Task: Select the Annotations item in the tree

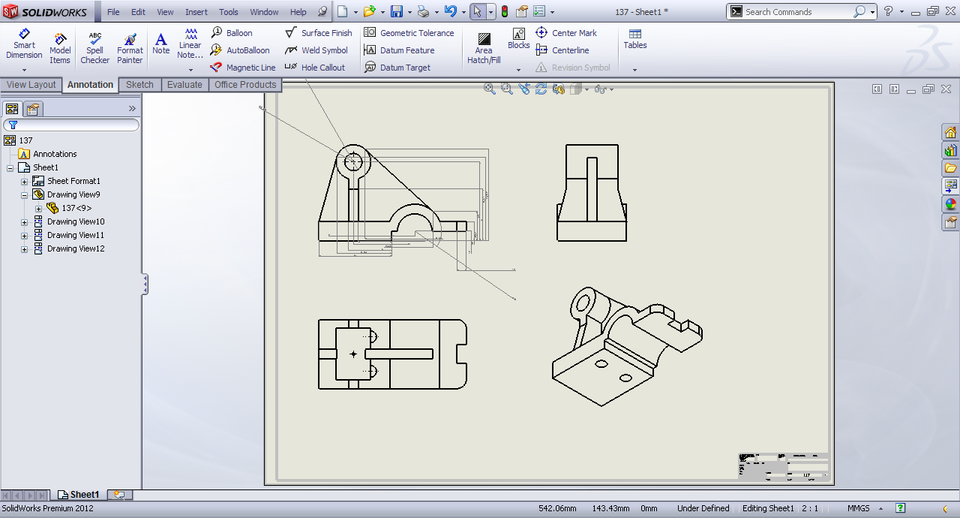Action: click(54, 154)
